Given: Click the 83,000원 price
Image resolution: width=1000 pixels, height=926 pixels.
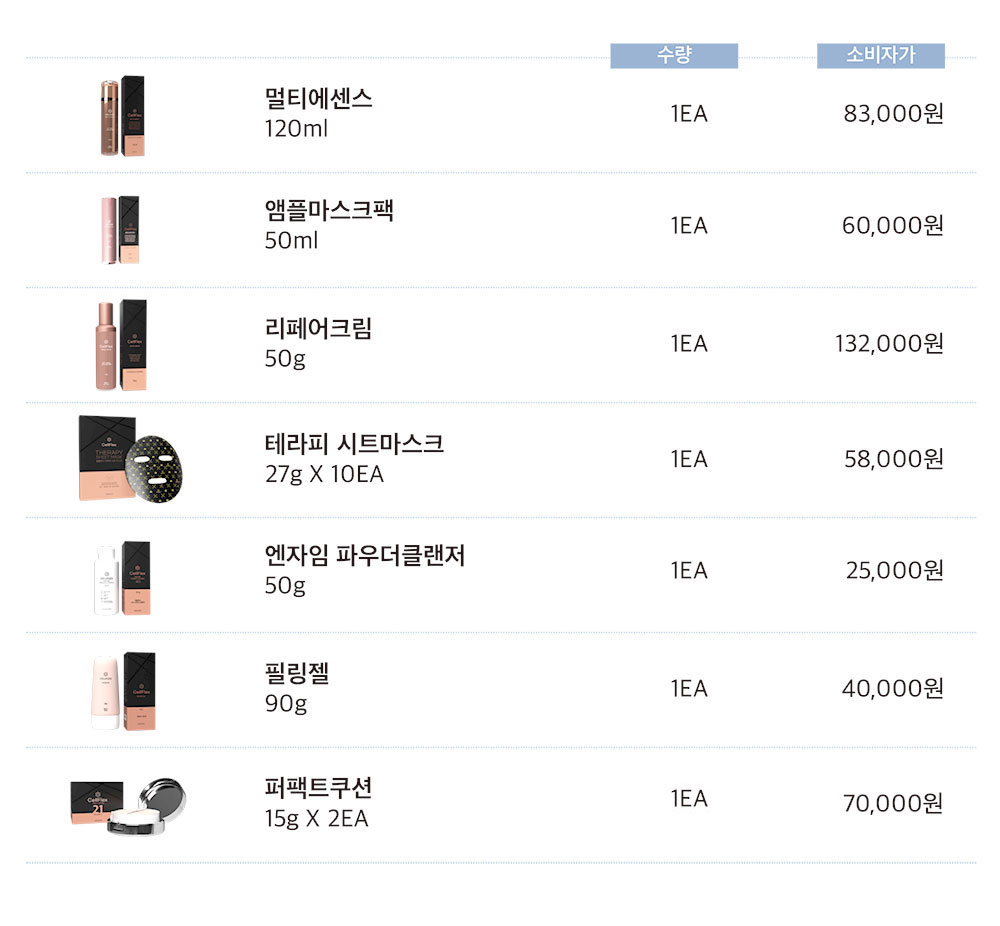Looking at the screenshot, I should tap(893, 114).
